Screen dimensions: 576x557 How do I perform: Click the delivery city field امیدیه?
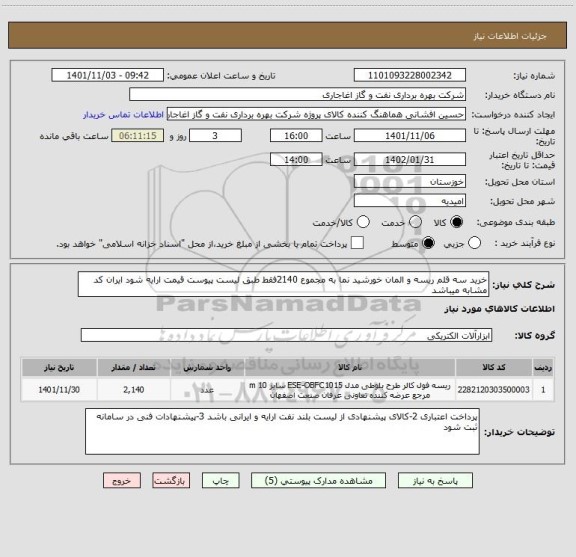coord(410,201)
